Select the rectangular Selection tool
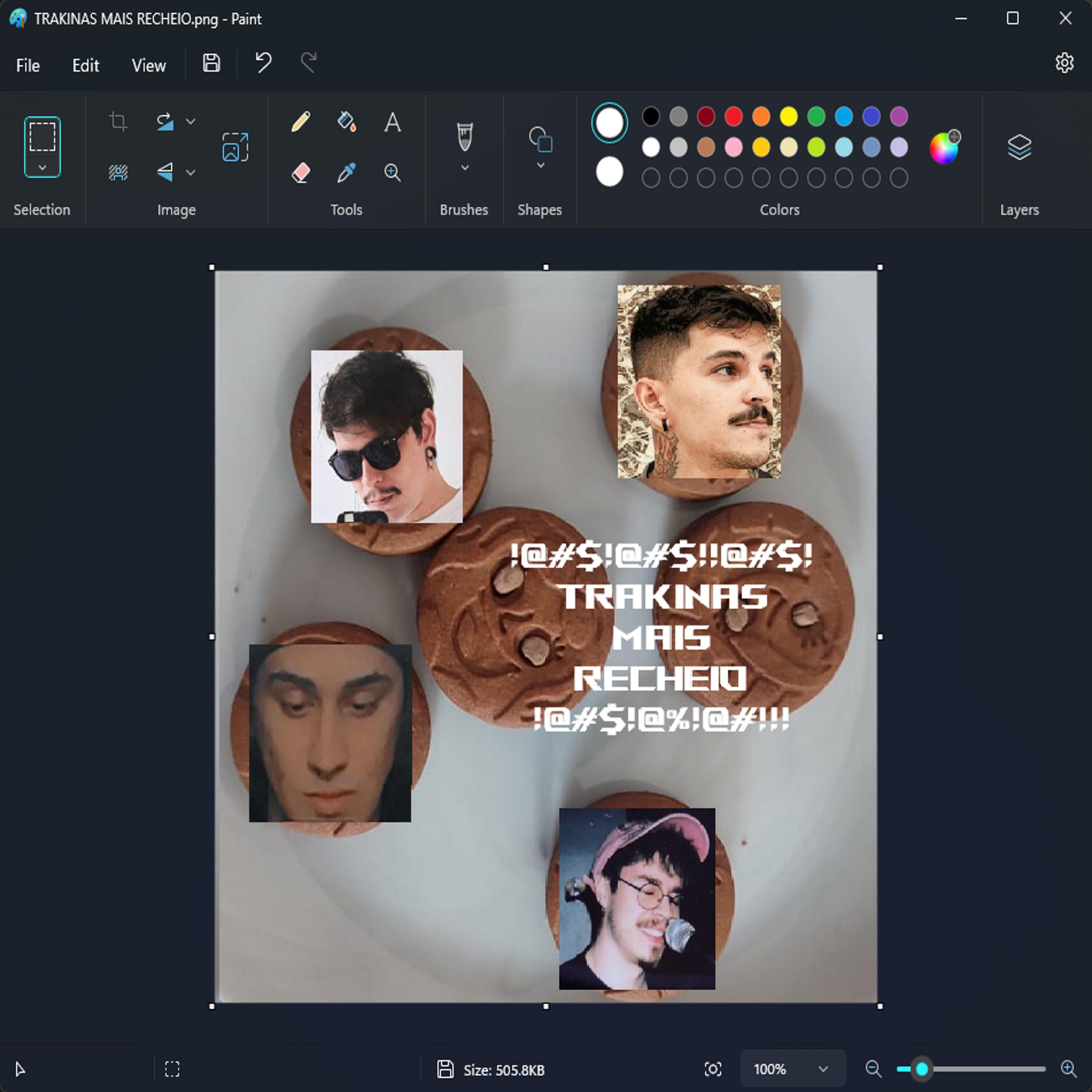 (x=42, y=136)
